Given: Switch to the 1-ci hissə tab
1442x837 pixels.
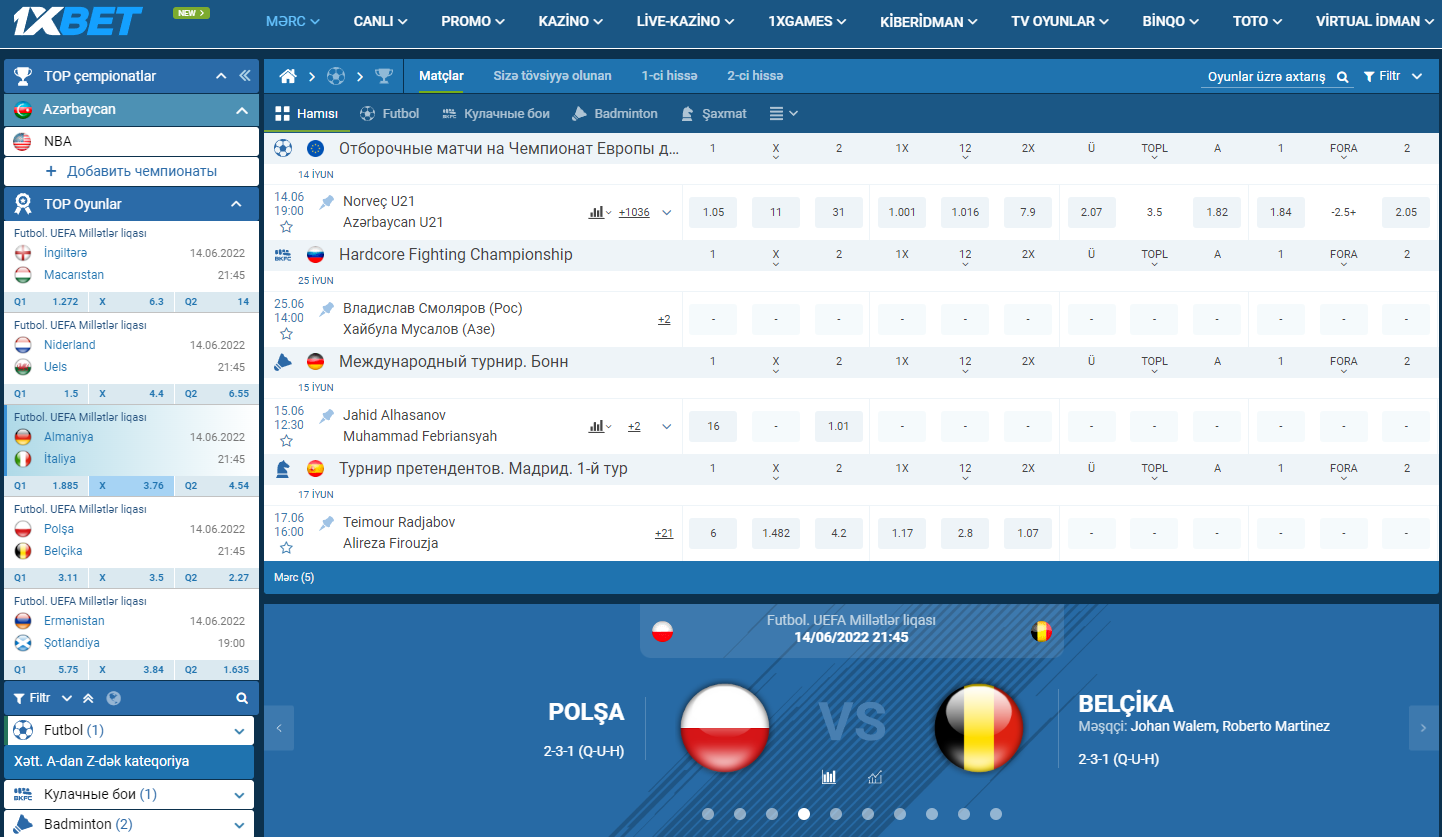Looking at the screenshot, I should click(x=669, y=76).
